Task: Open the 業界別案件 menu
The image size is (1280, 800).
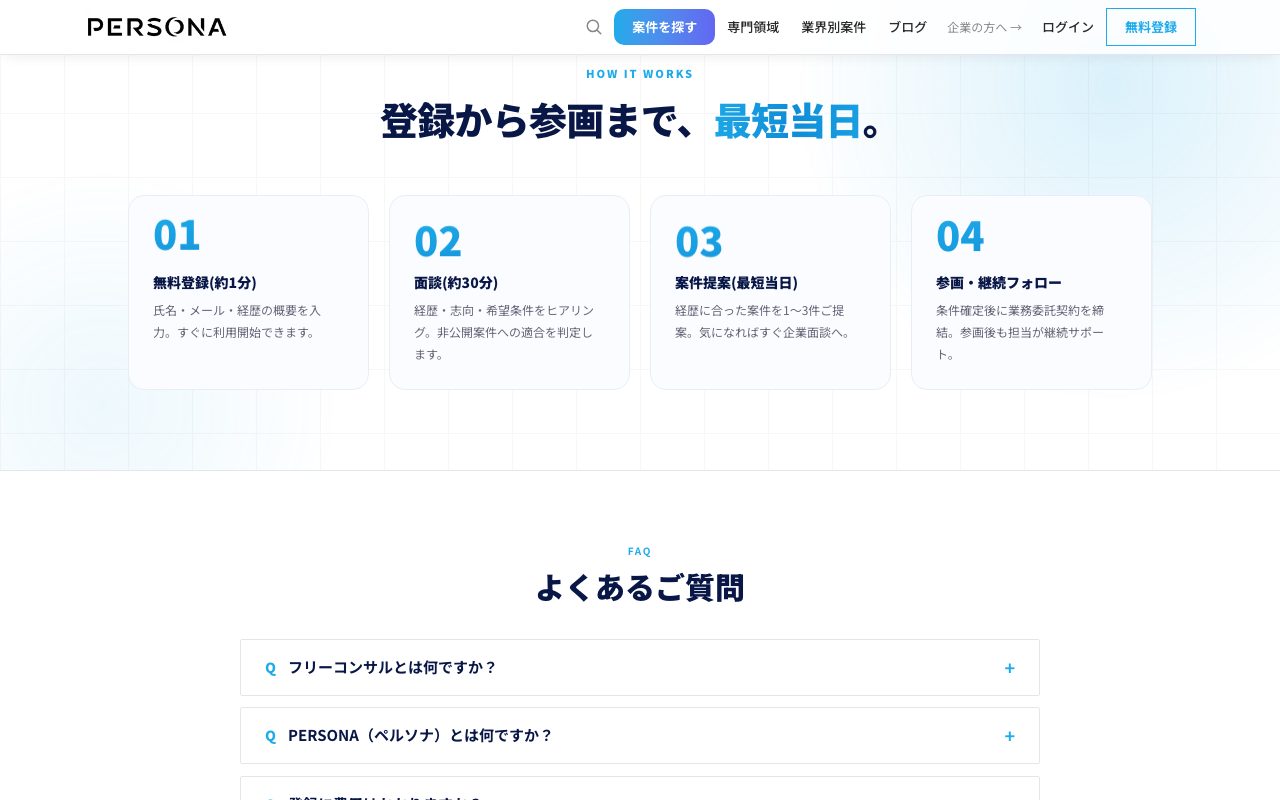Action: tap(833, 27)
